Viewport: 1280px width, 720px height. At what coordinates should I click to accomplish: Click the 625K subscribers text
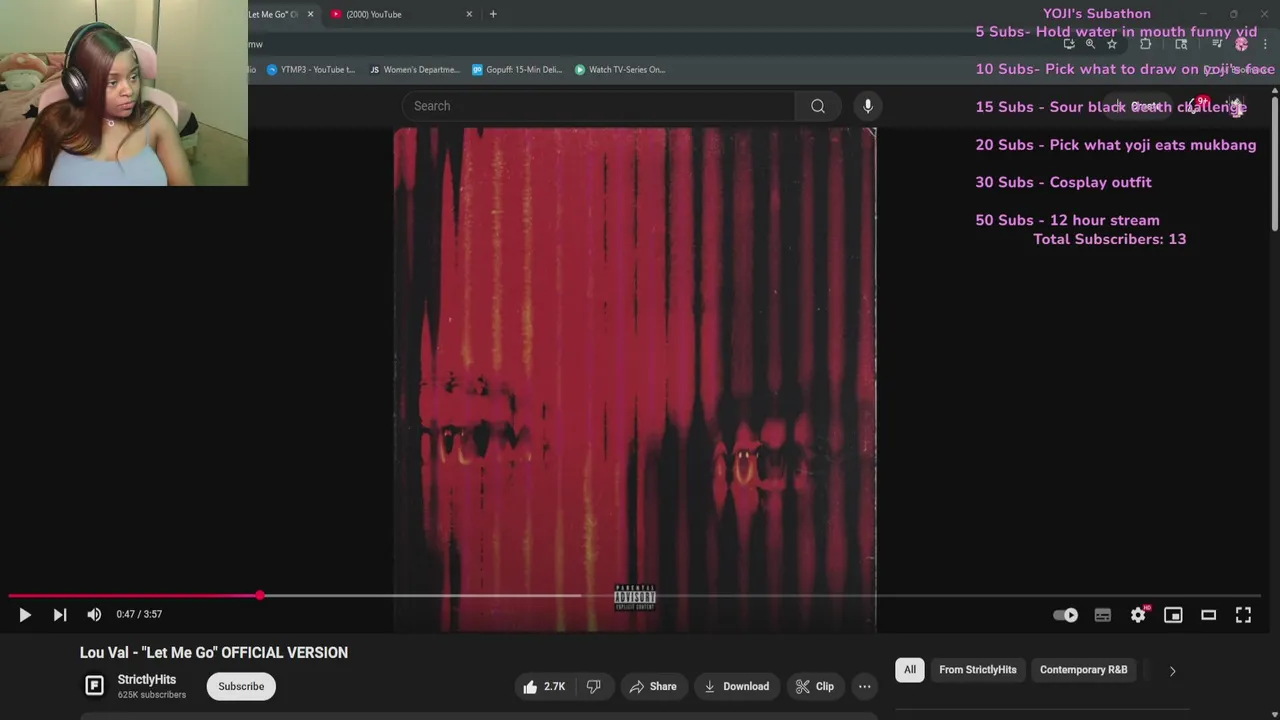[x=152, y=695]
